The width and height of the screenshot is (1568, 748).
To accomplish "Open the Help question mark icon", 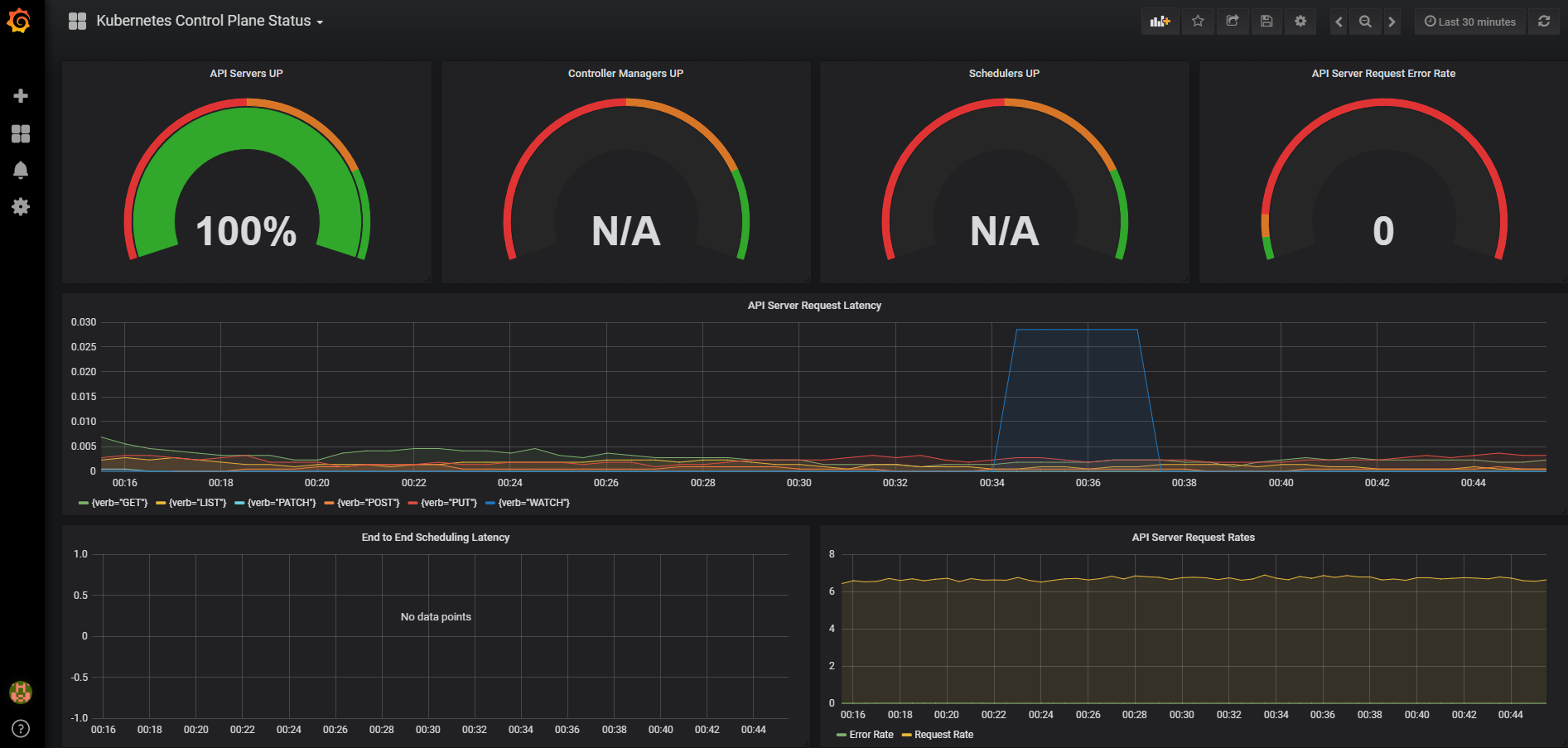I will pos(21,728).
